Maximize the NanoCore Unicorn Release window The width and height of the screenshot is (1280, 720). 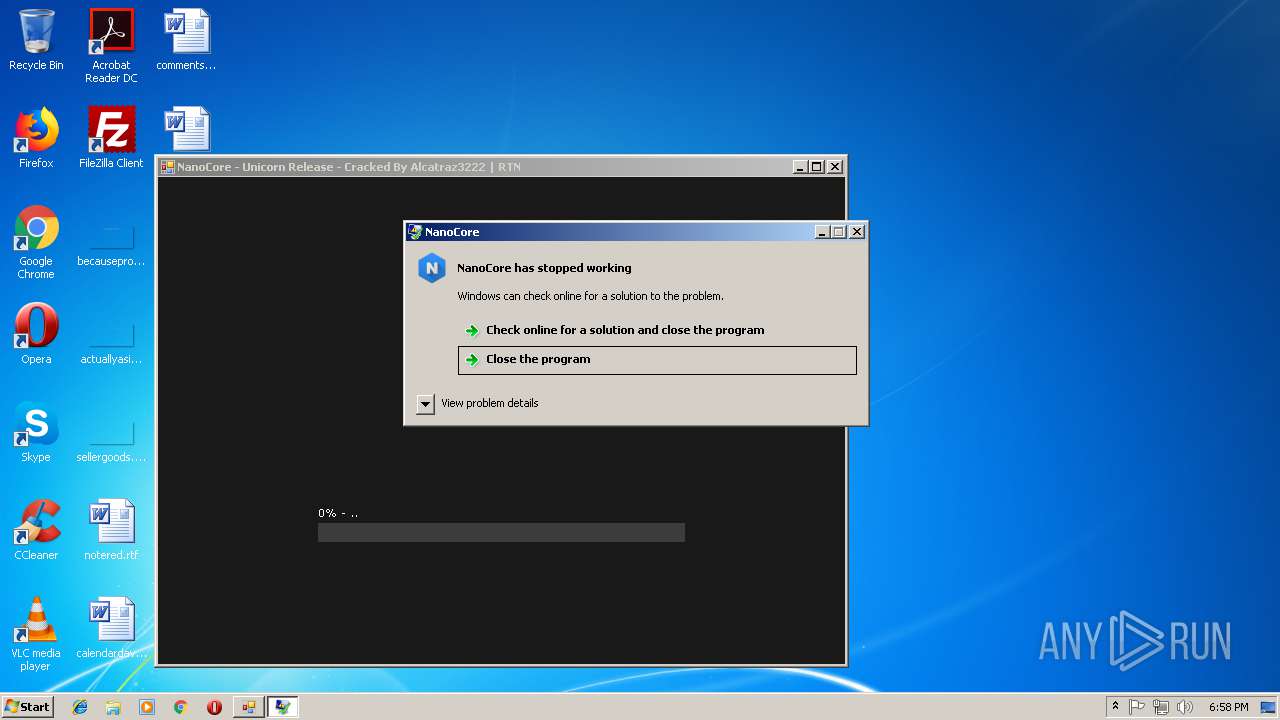[817, 167]
